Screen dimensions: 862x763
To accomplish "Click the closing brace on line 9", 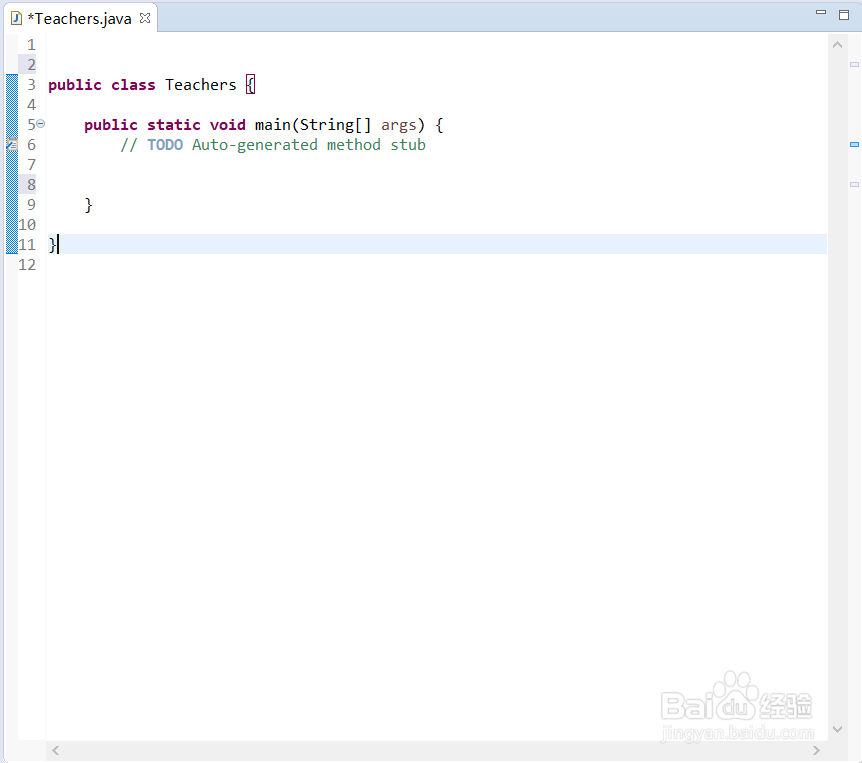I will (x=89, y=205).
